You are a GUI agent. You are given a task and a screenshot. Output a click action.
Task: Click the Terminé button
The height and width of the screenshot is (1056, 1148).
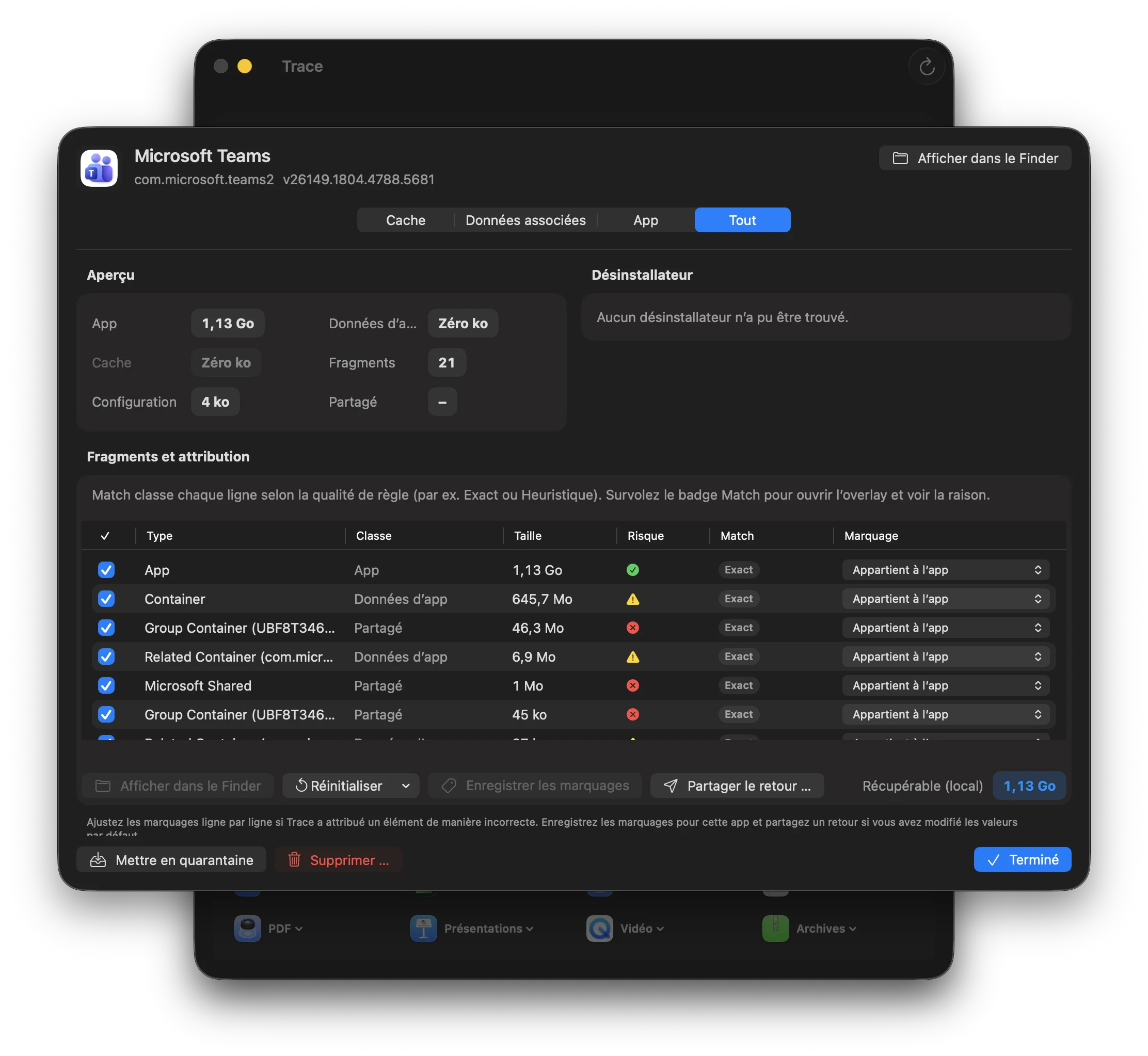click(1022, 859)
